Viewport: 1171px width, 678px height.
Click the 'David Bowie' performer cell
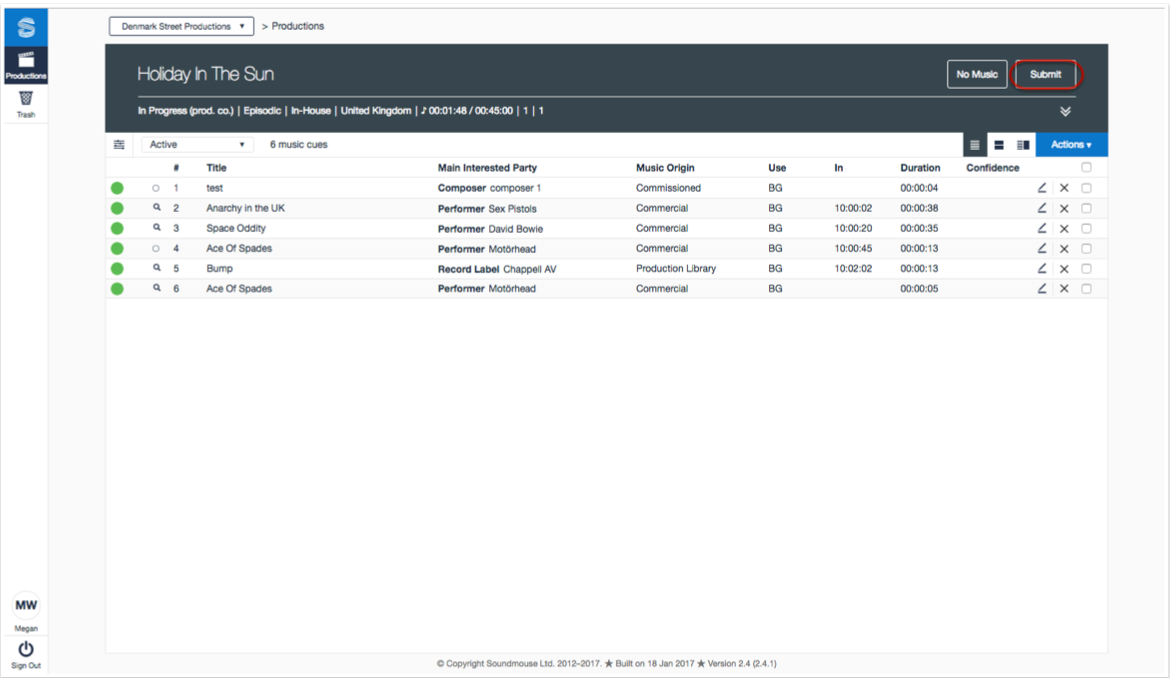click(515, 228)
